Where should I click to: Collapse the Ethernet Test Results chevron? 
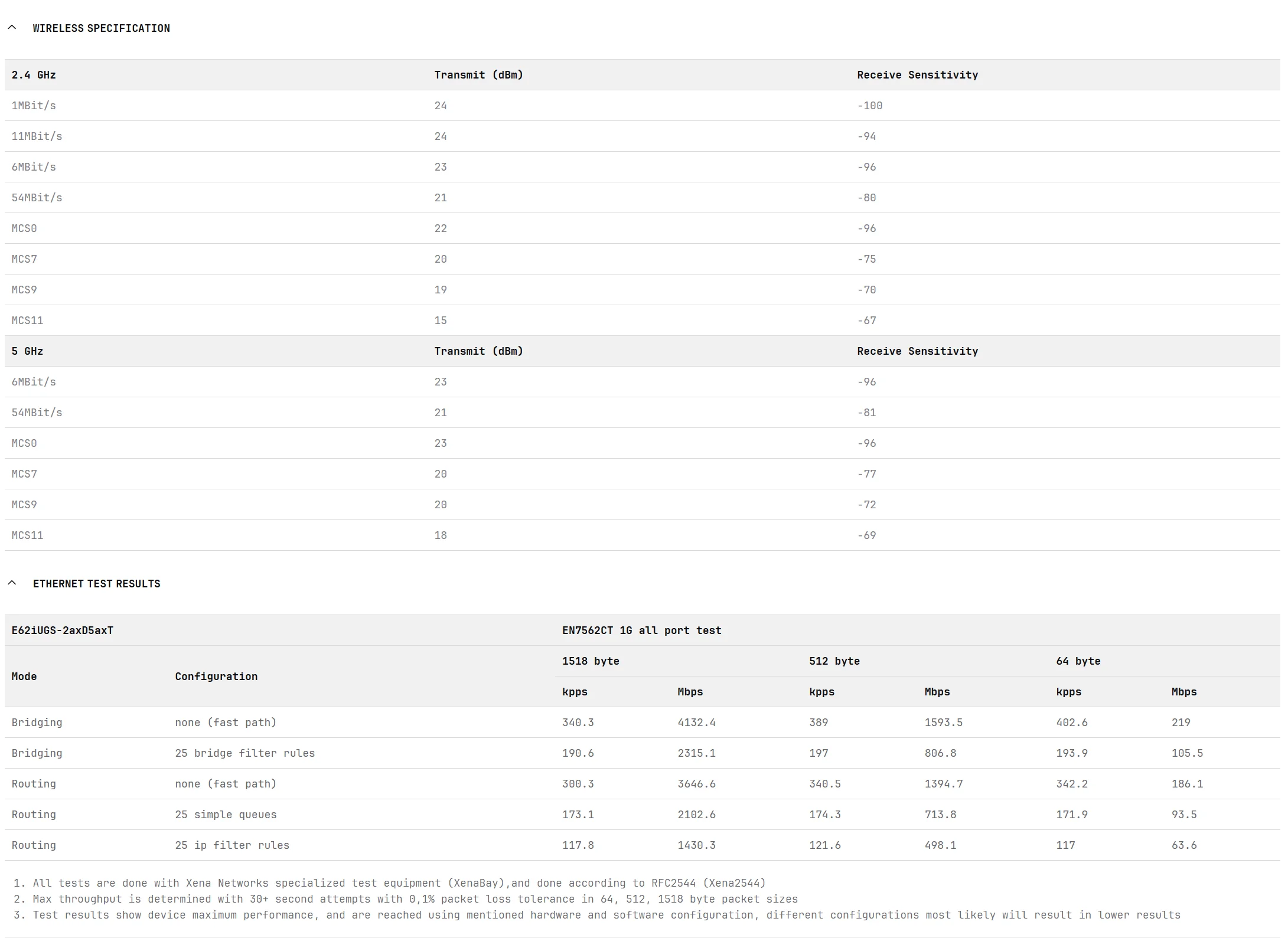(12, 583)
